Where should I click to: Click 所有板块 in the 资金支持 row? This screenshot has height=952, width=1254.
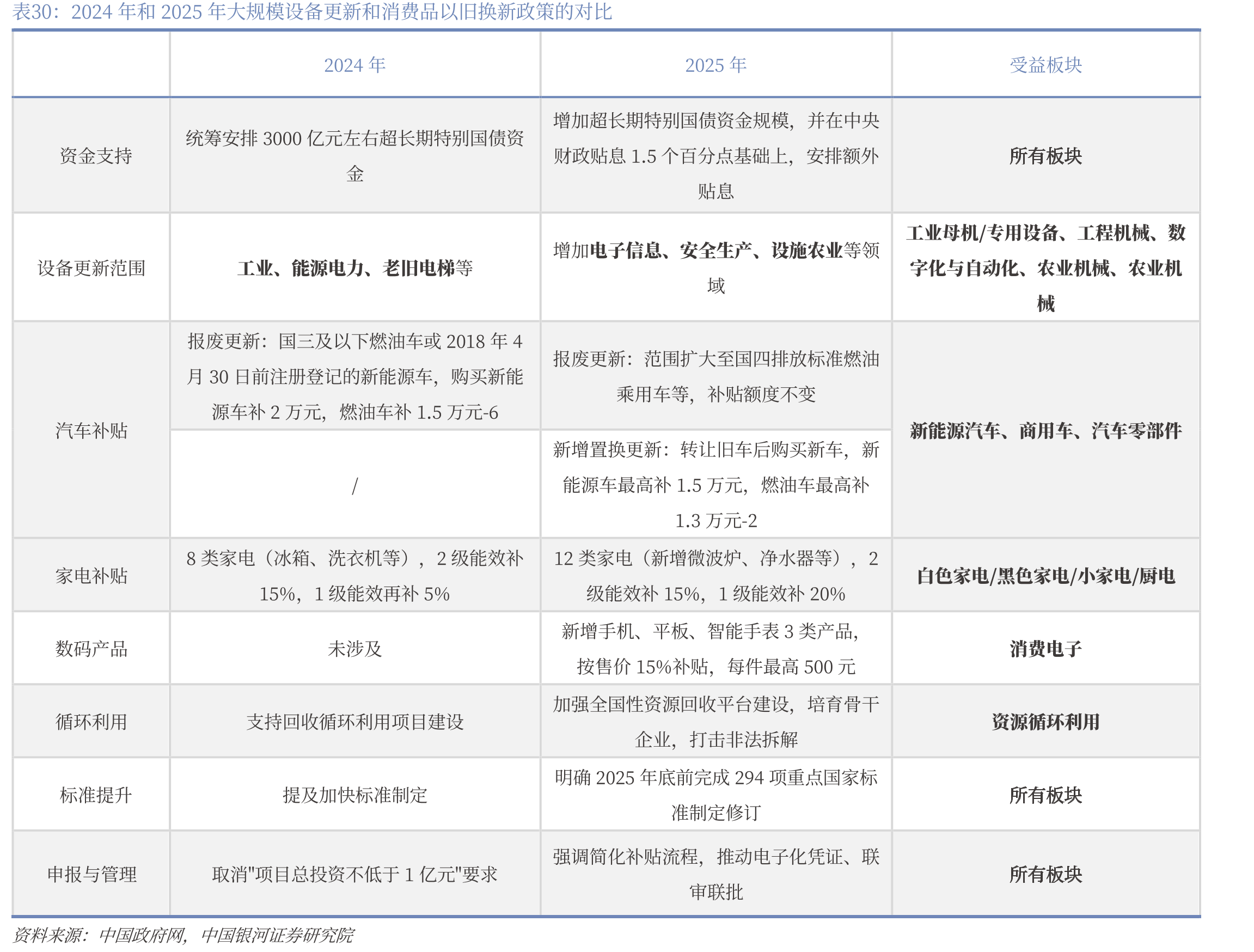coord(1046,156)
